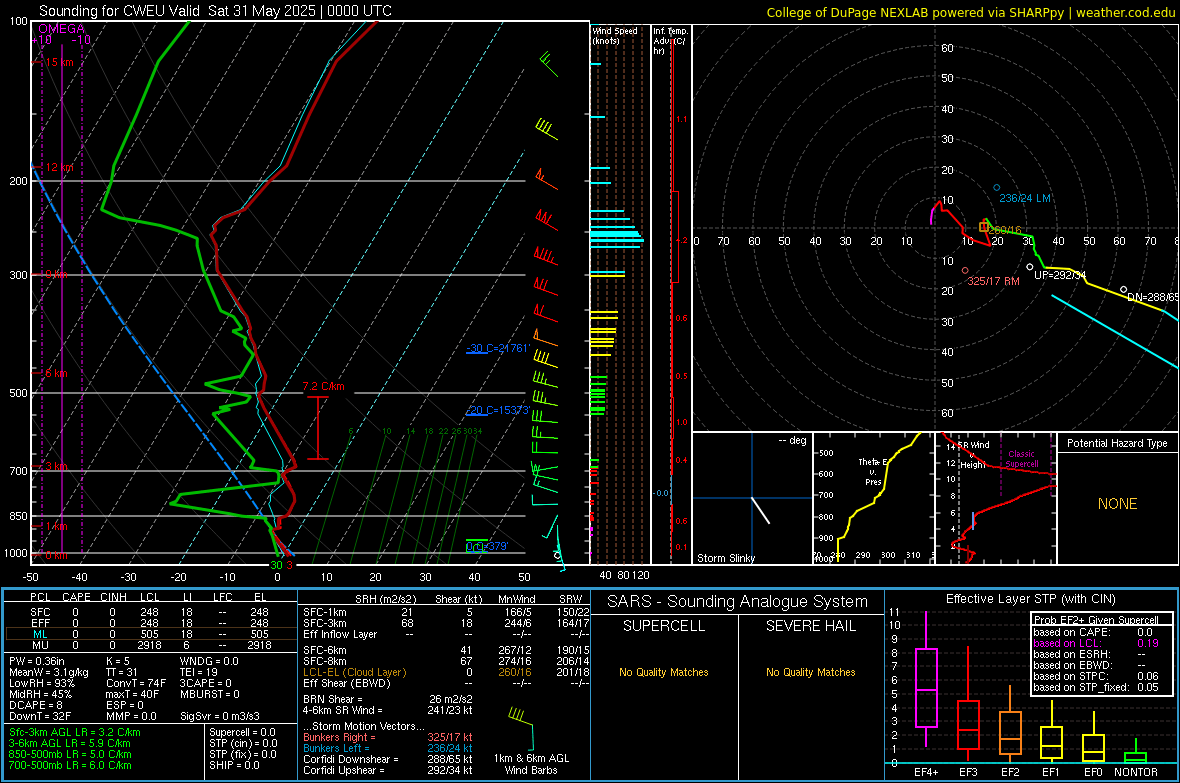The image size is (1180, 783).
Task: Click the LowRH = 93% value
Action: (42, 683)
